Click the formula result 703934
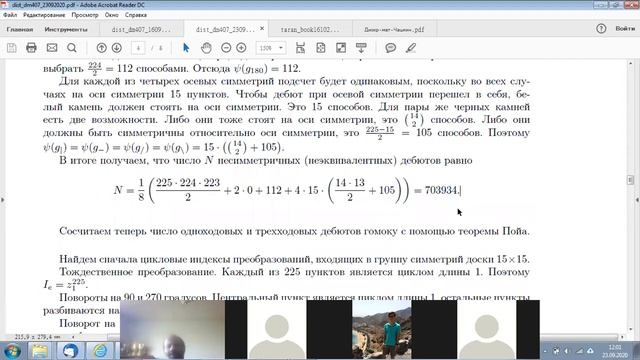This screenshot has width=640, height=360. [x=441, y=190]
